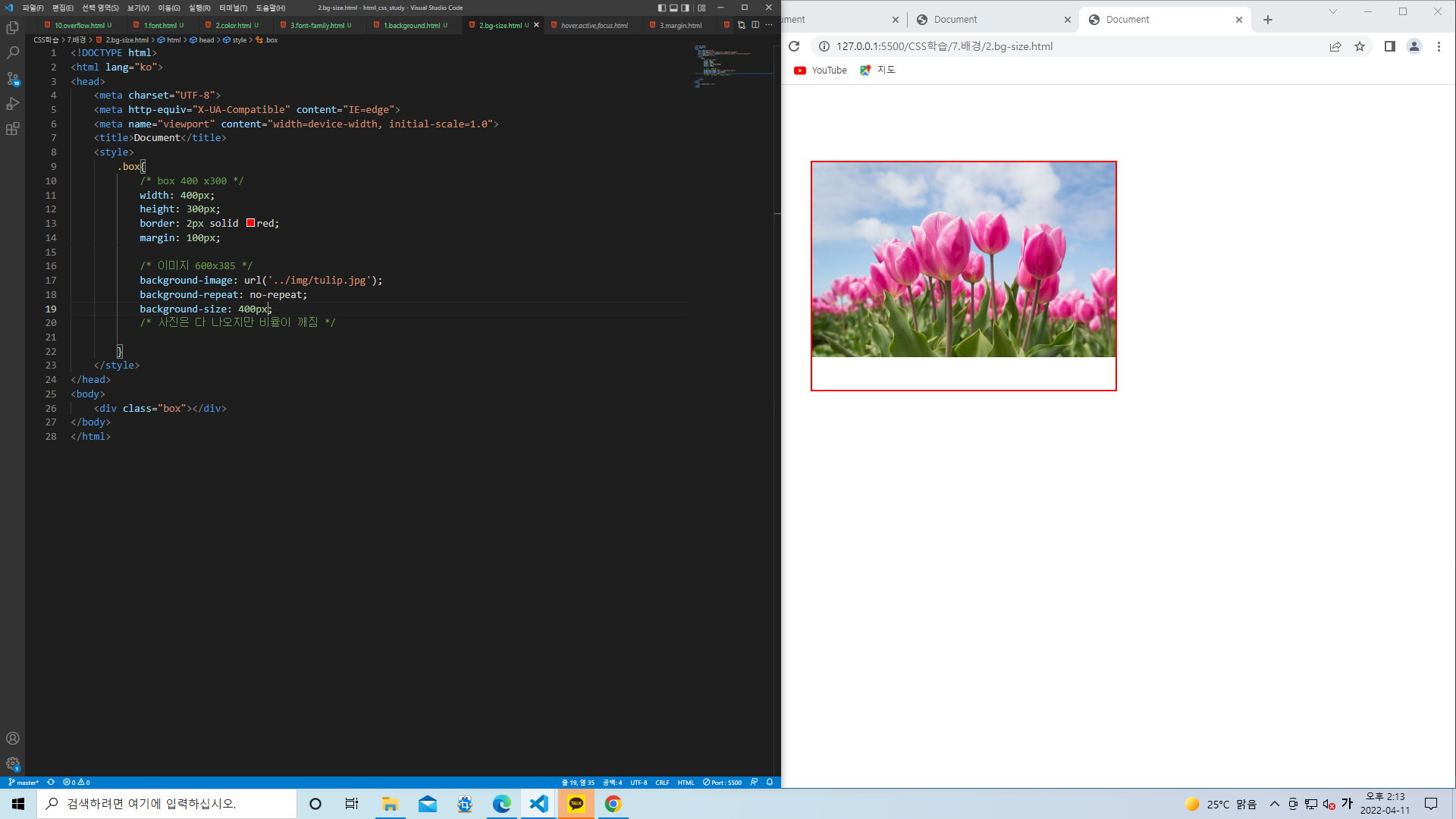Toggle the primary side bar layout icon
The image size is (1456, 819).
(x=661, y=8)
